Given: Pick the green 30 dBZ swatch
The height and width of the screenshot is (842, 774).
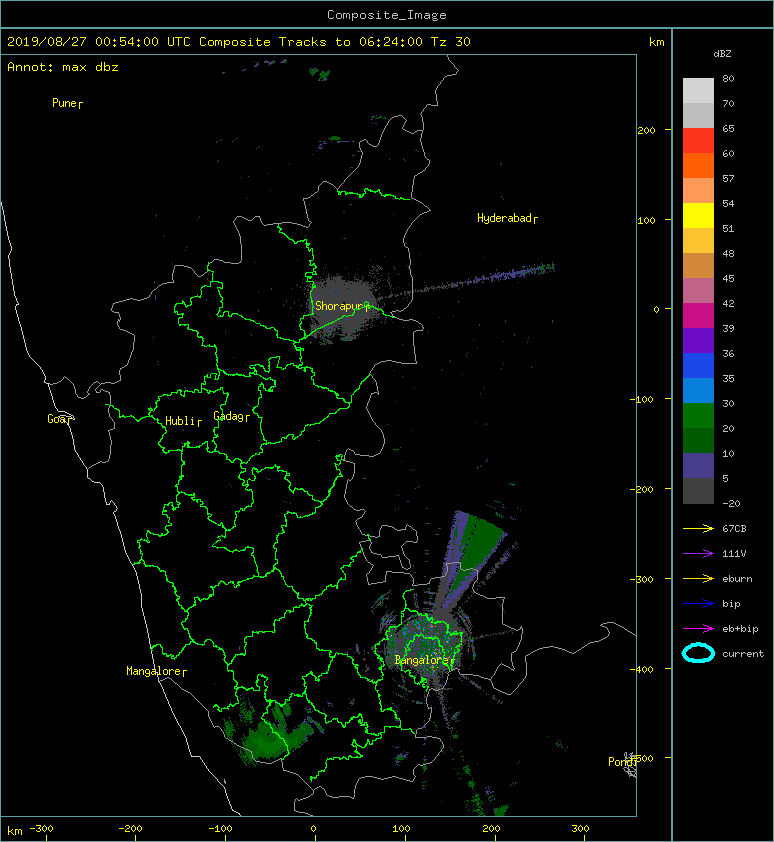Looking at the screenshot, I should click(x=698, y=415).
